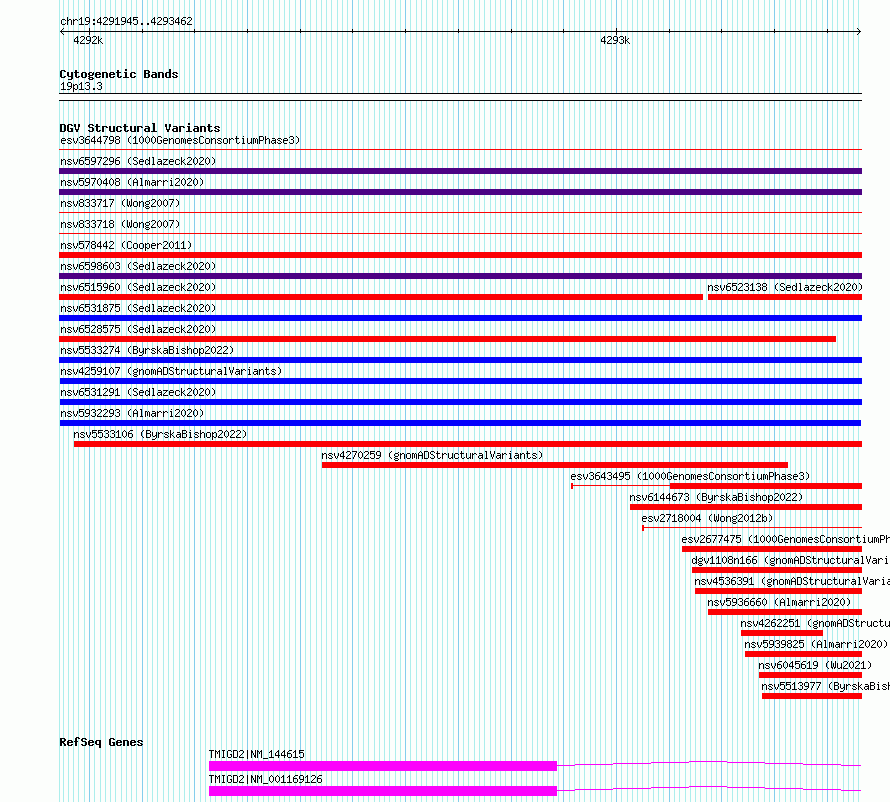
Task: Open nsv578442 Cooper2011 variant label
Action: 126,245
